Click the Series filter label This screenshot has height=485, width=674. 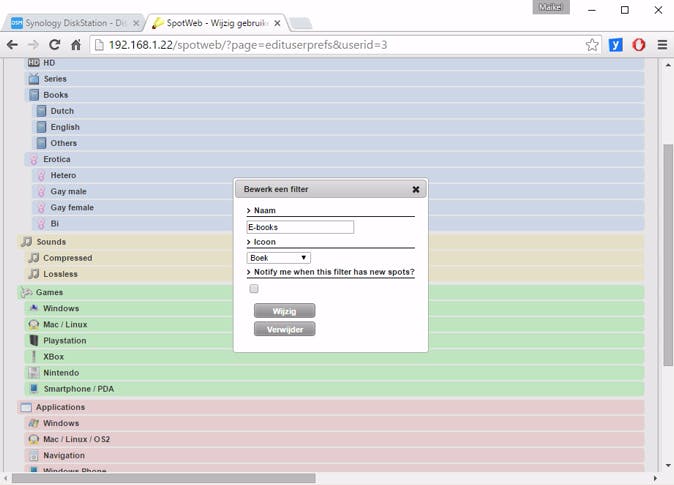click(x=55, y=79)
